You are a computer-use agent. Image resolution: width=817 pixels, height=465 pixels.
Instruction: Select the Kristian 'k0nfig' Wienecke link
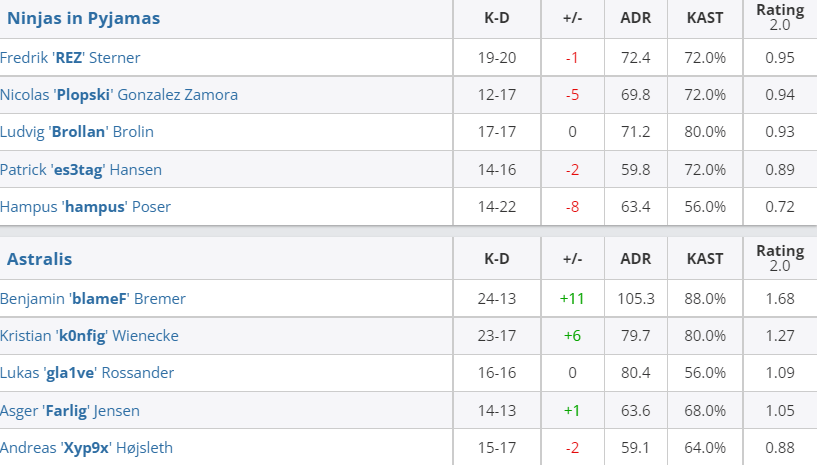coord(89,336)
